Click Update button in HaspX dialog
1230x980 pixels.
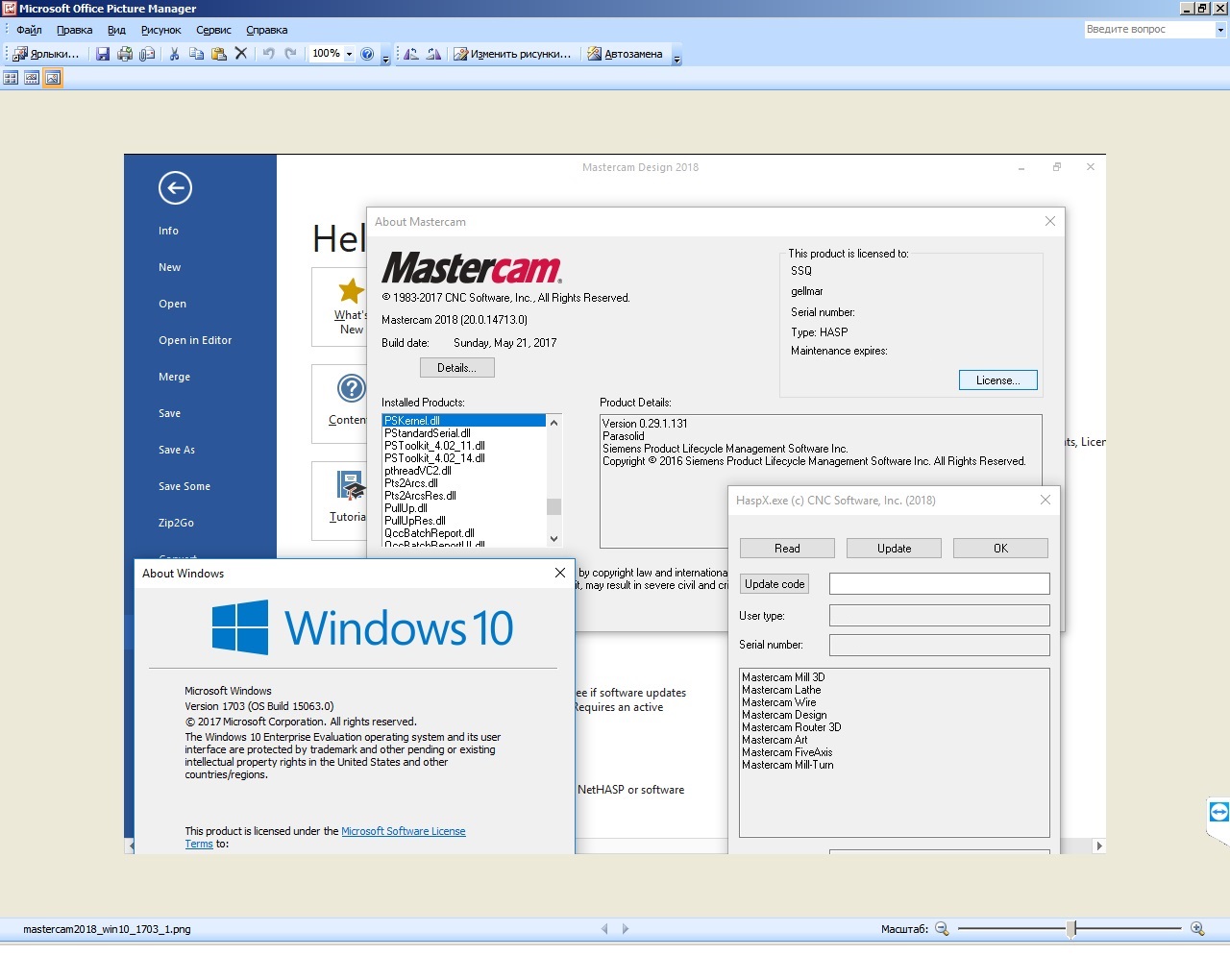click(x=894, y=549)
